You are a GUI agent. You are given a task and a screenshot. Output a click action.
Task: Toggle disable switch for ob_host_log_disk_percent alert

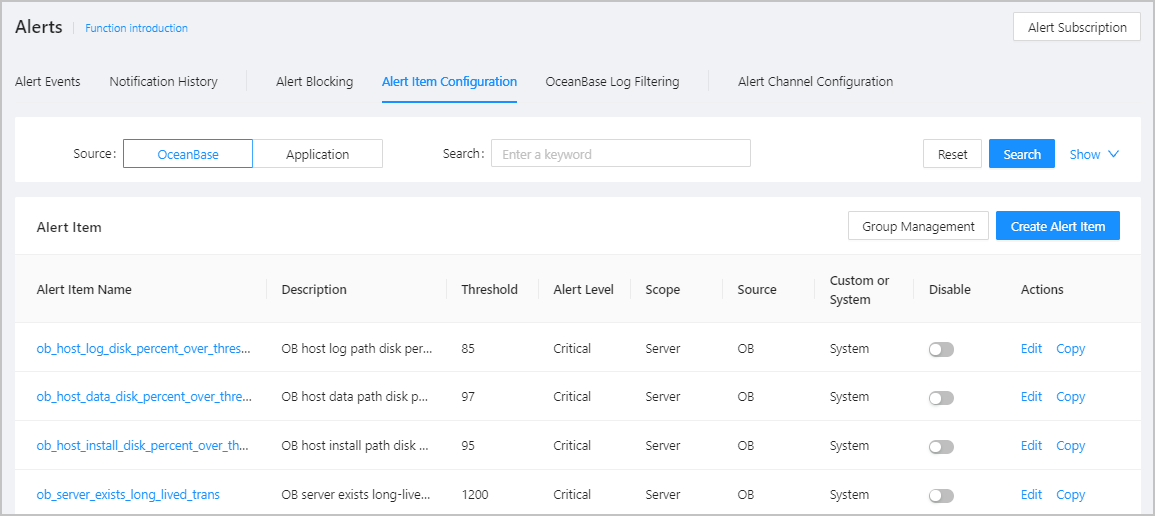pos(941,349)
